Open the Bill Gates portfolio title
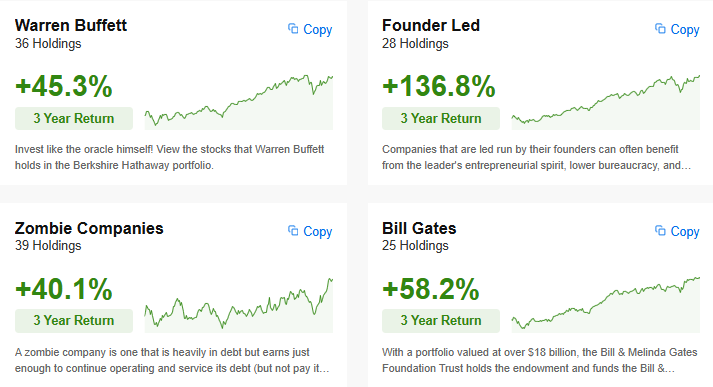The height and width of the screenshot is (387, 713). tap(419, 228)
